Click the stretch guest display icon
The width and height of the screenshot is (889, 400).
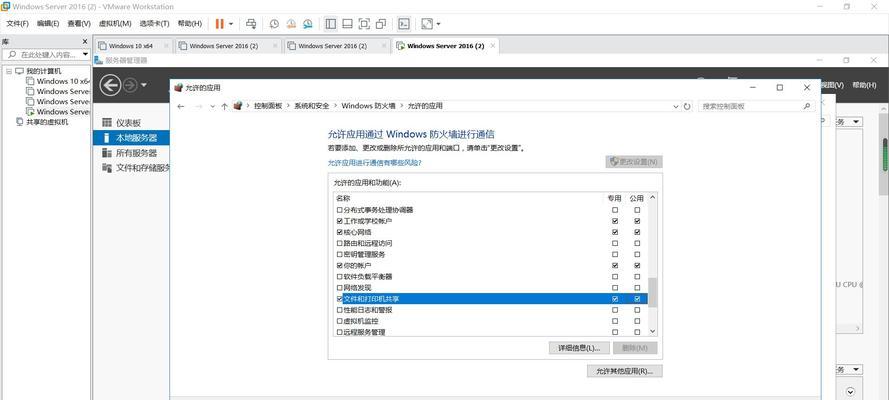click(x=427, y=24)
